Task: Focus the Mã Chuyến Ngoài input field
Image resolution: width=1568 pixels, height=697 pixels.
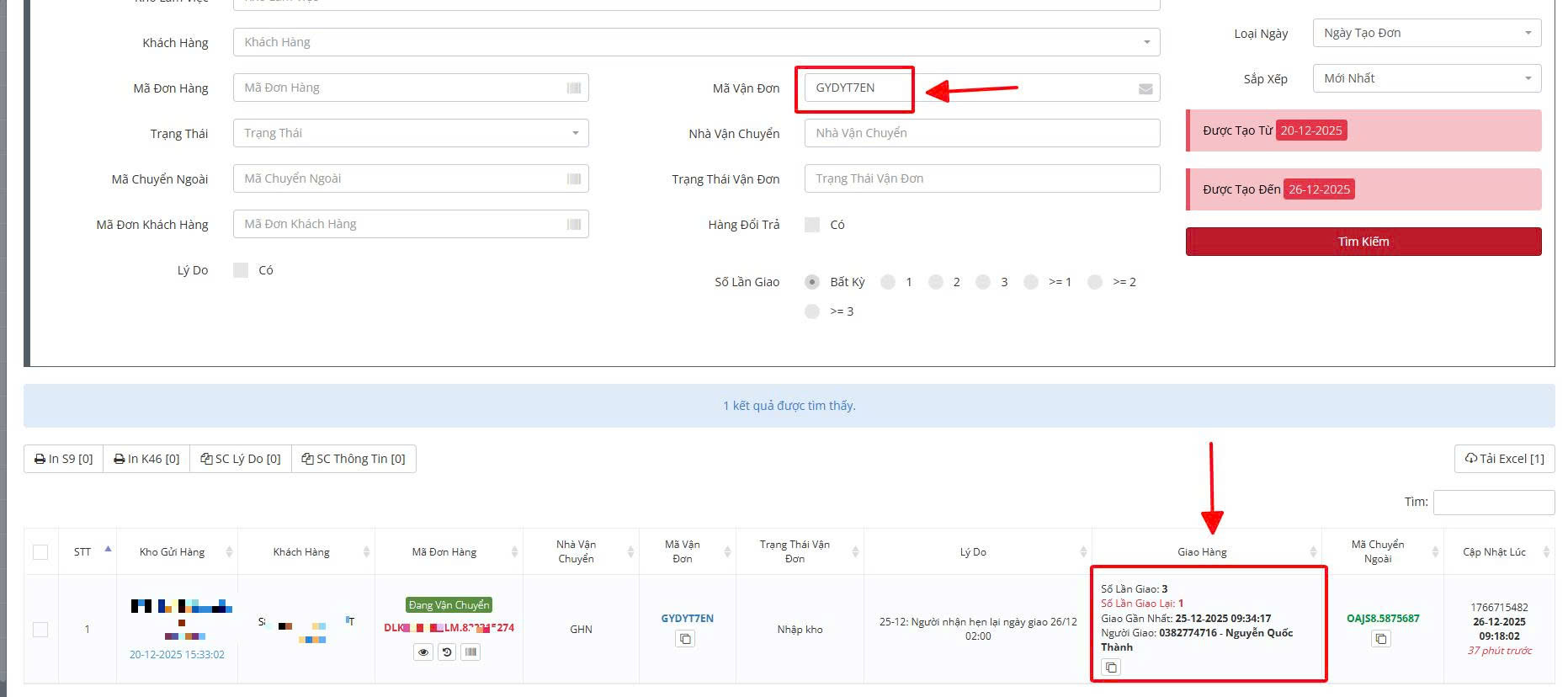Action: click(x=411, y=178)
